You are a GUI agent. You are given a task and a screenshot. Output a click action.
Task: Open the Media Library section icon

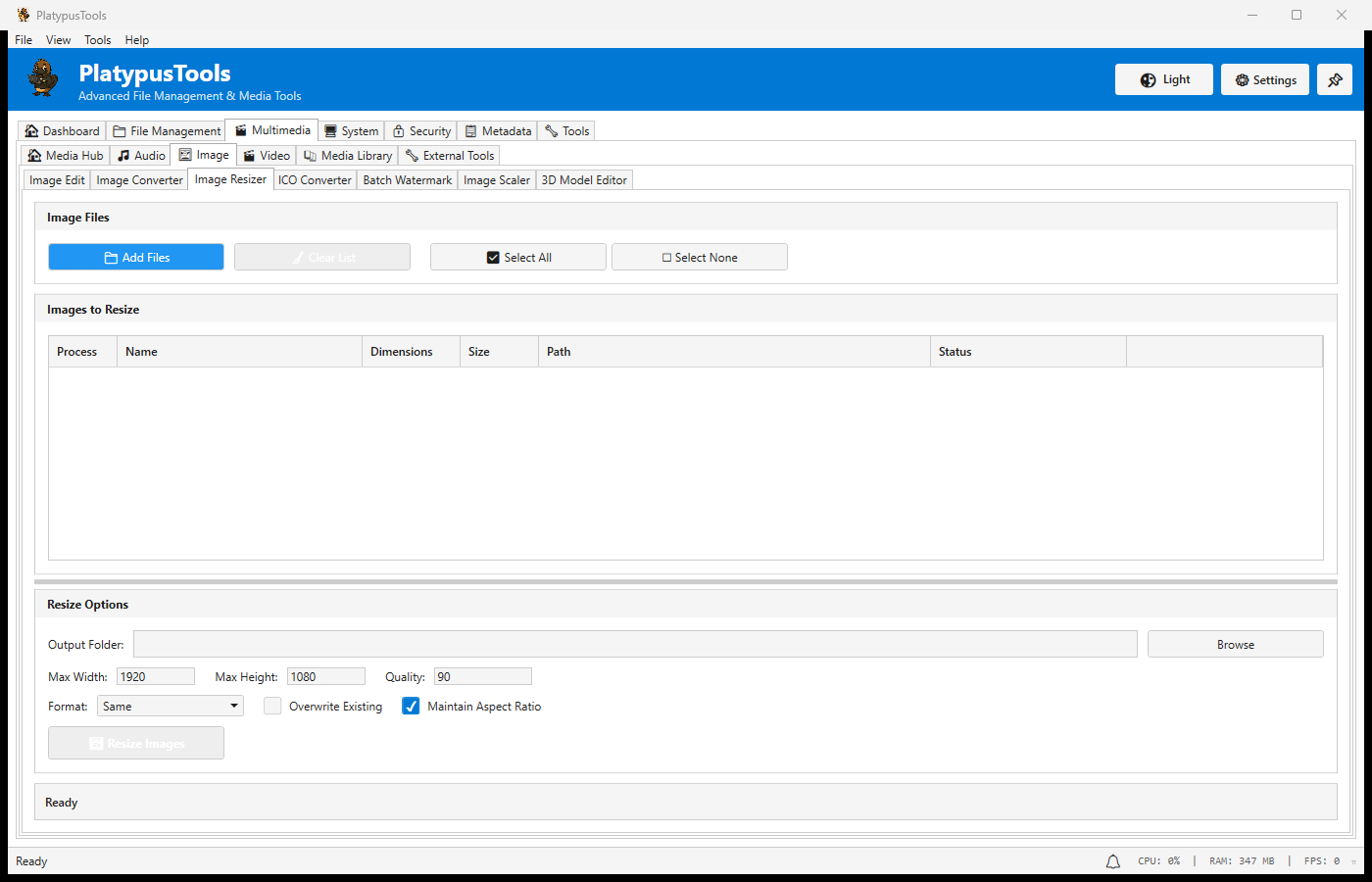pos(313,155)
